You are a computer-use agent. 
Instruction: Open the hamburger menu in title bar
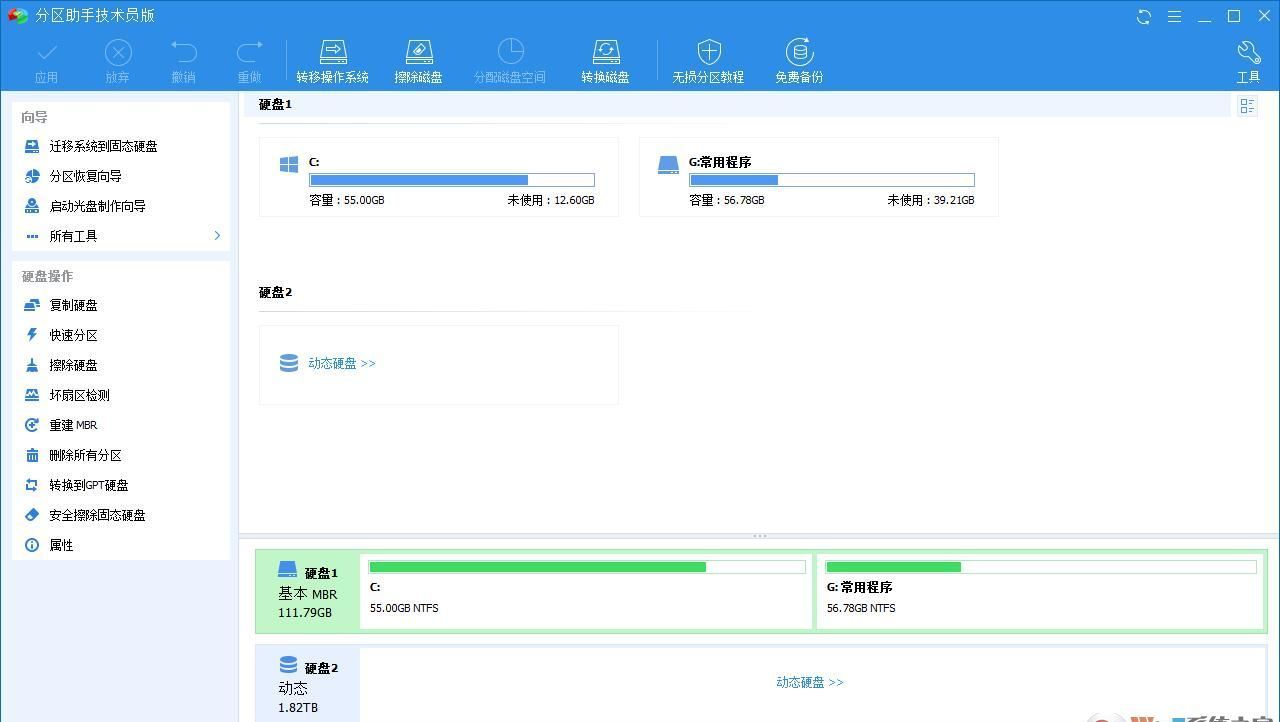pos(1174,16)
